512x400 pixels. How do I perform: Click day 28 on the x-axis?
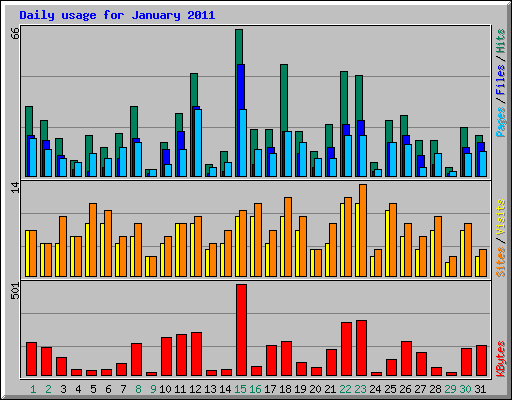tap(435, 389)
